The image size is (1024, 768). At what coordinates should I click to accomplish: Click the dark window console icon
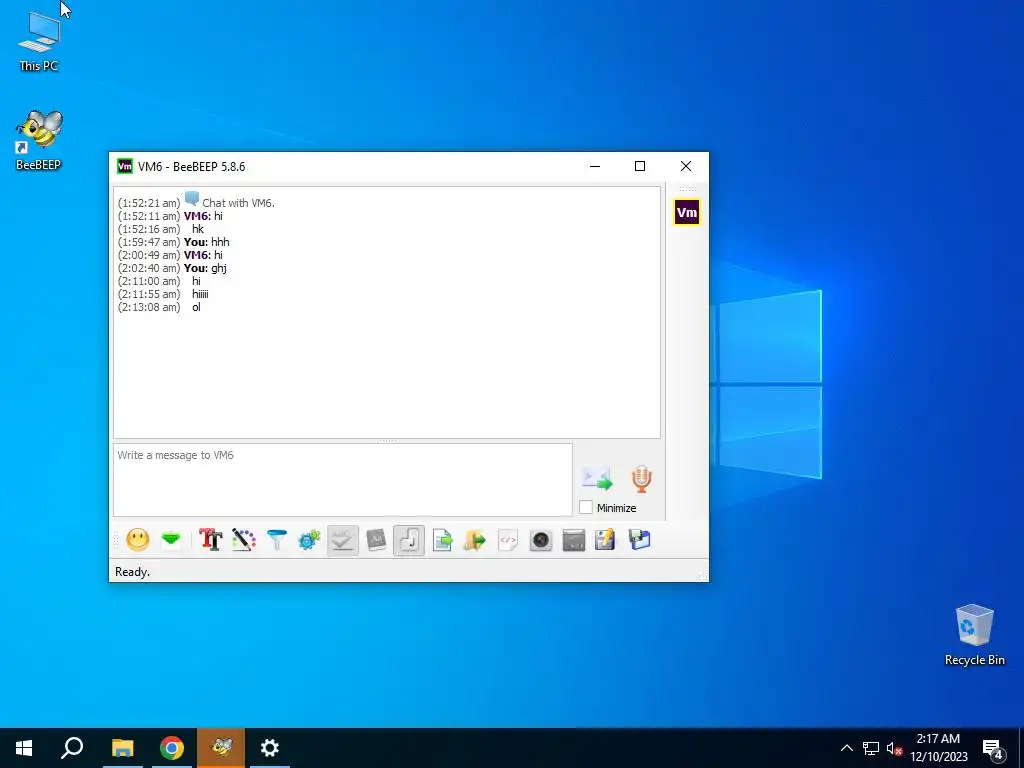pyautogui.click(x=573, y=540)
